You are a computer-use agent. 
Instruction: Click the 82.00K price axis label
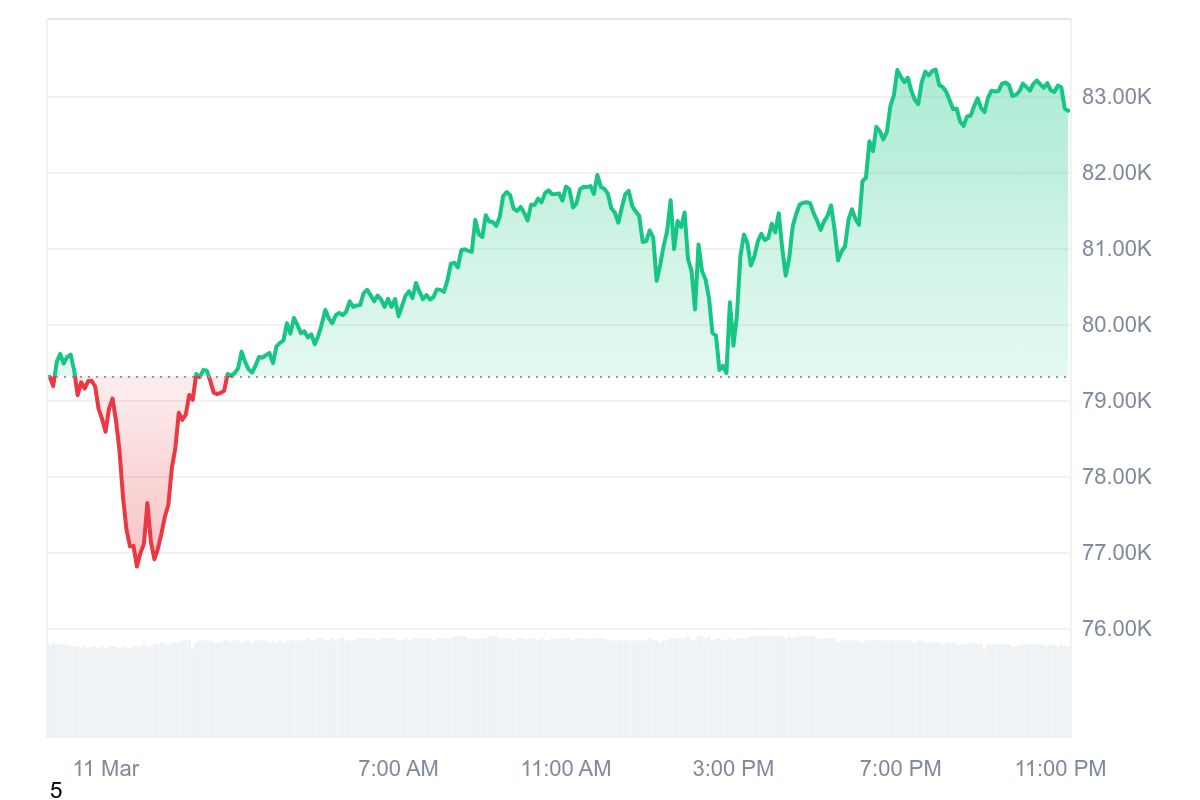pyautogui.click(x=1117, y=173)
